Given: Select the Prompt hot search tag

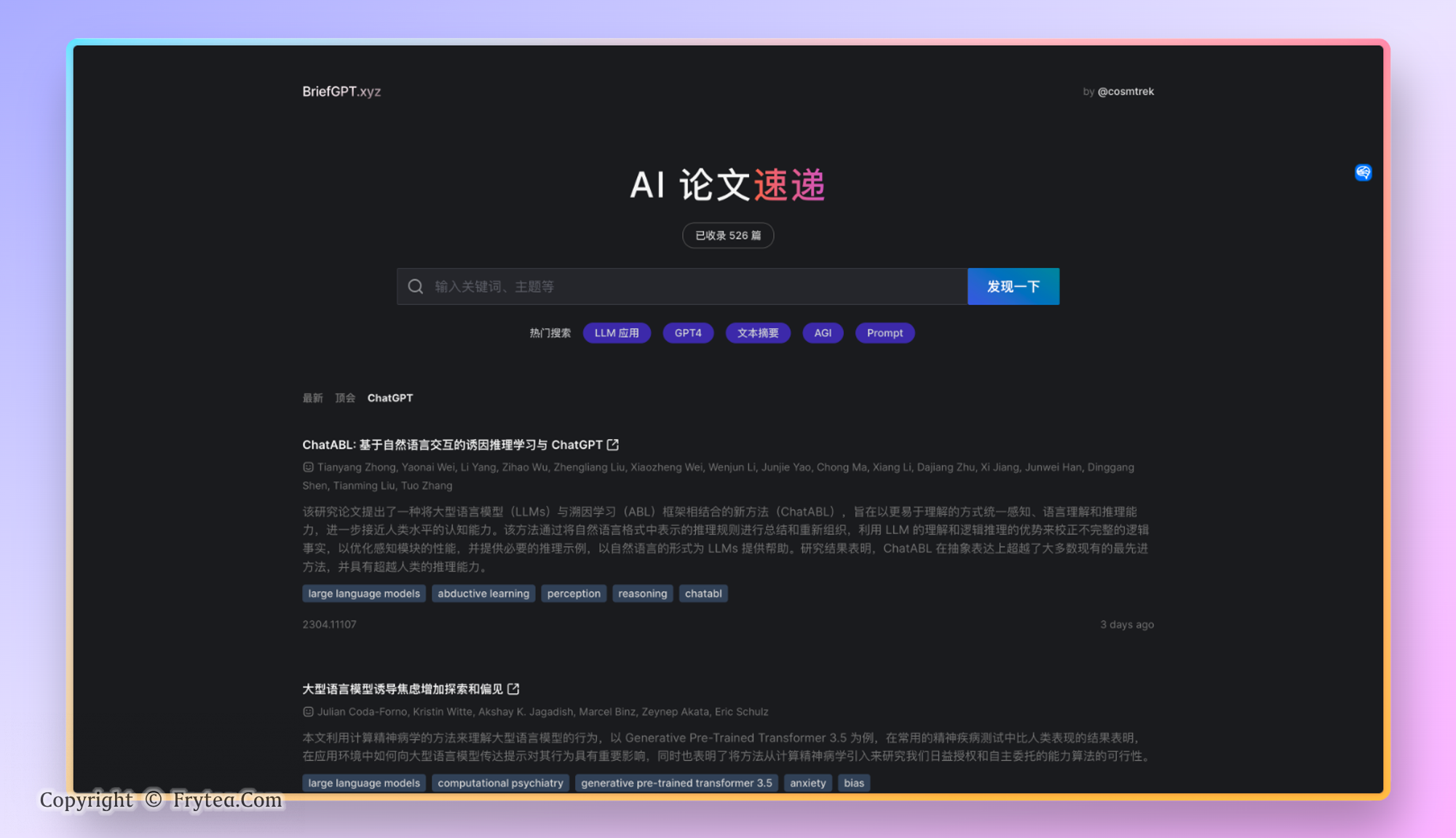Looking at the screenshot, I should click(885, 333).
